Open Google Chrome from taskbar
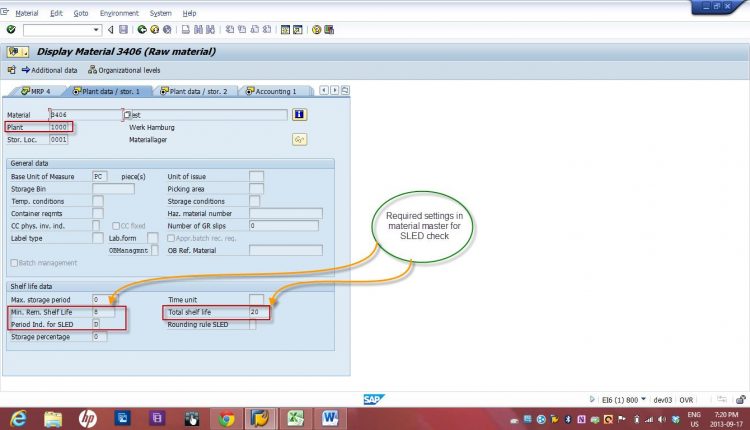The image size is (750, 430). coord(226,419)
